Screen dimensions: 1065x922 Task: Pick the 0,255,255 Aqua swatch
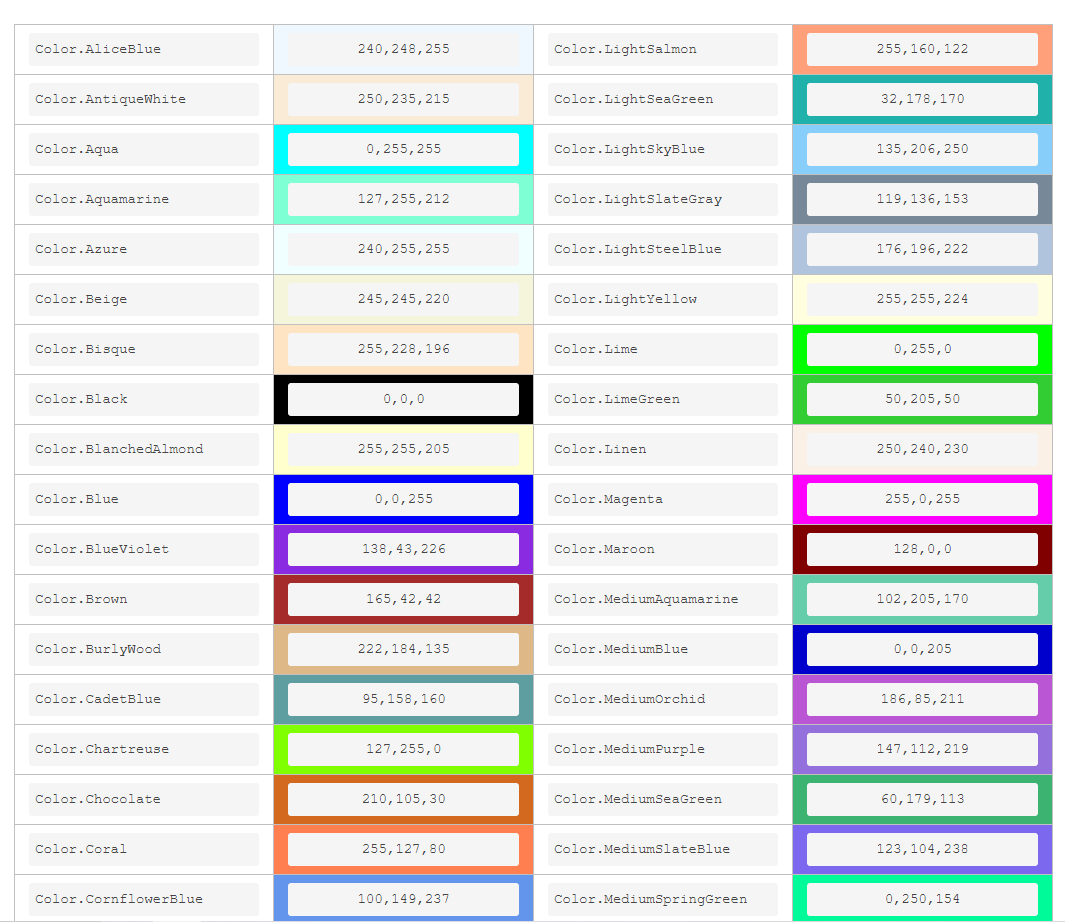[x=403, y=149]
